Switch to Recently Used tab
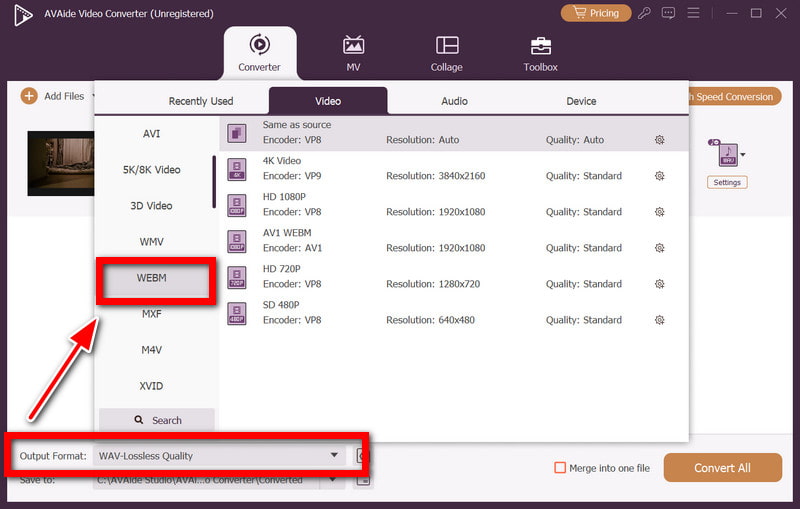 click(201, 101)
